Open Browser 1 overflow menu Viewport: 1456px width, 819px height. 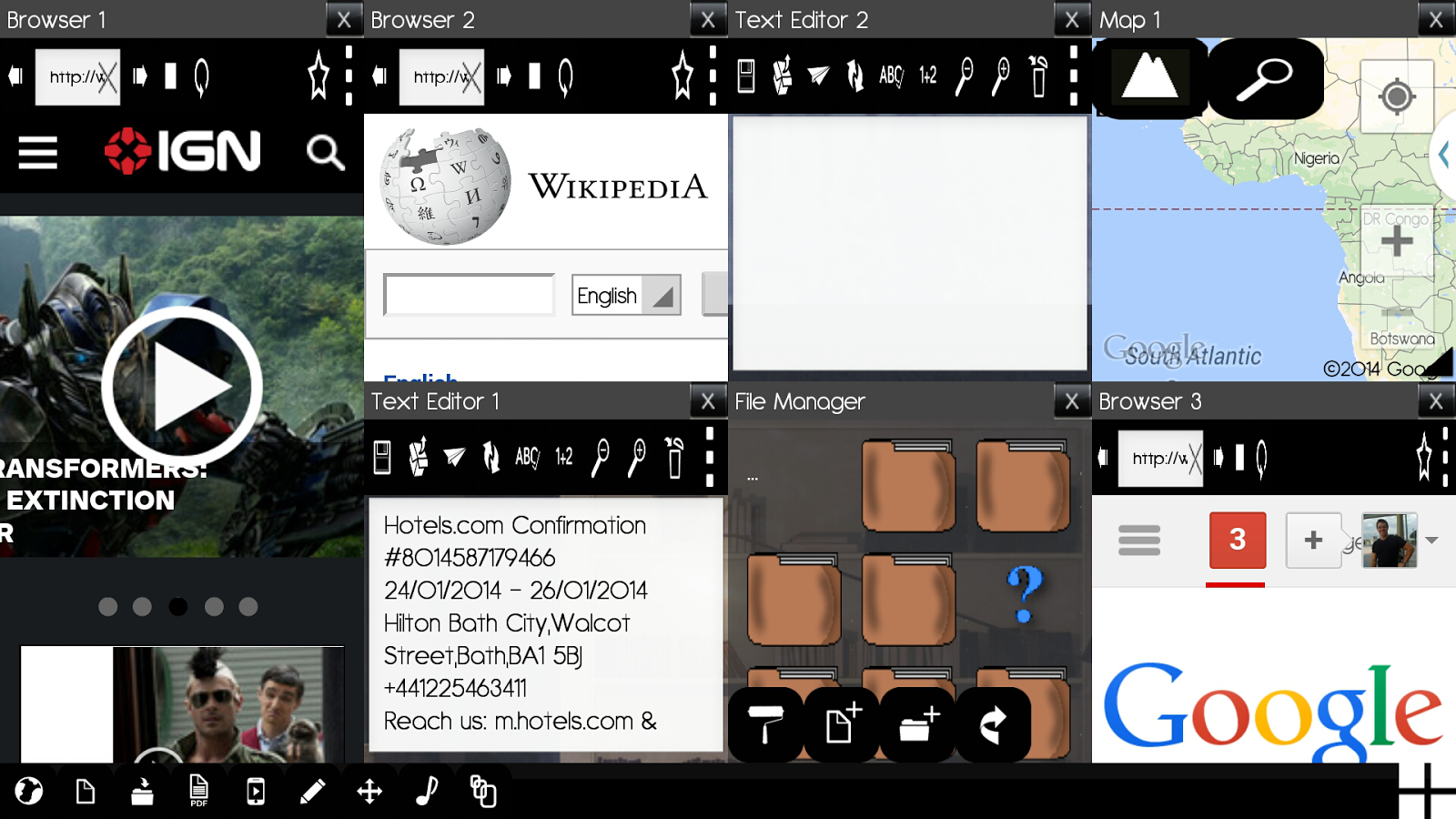(349, 76)
